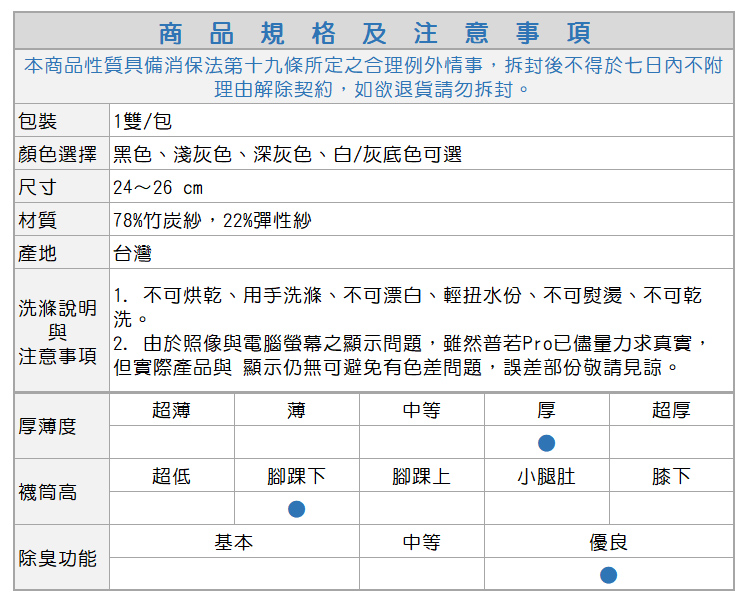Select the 1雙/包 packaging value

coord(143,122)
